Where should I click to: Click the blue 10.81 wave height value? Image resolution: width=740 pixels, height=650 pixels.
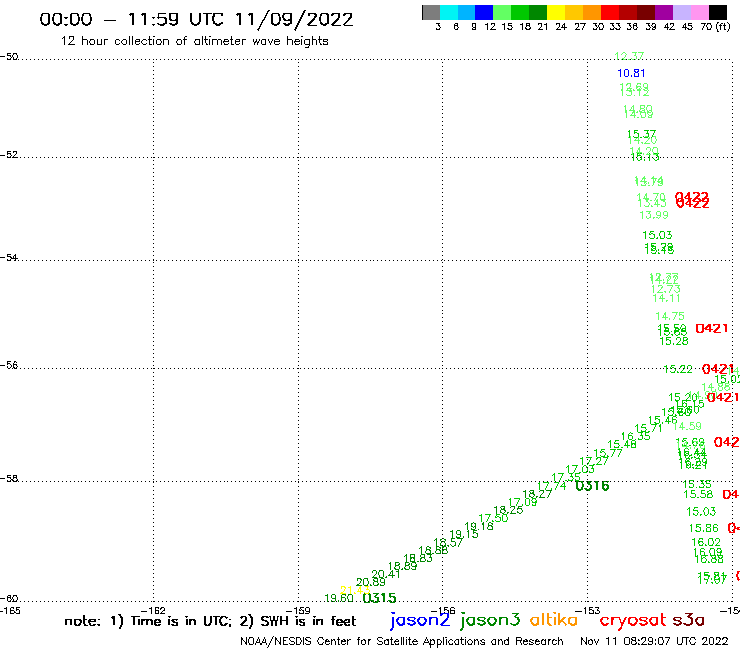(631, 73)
